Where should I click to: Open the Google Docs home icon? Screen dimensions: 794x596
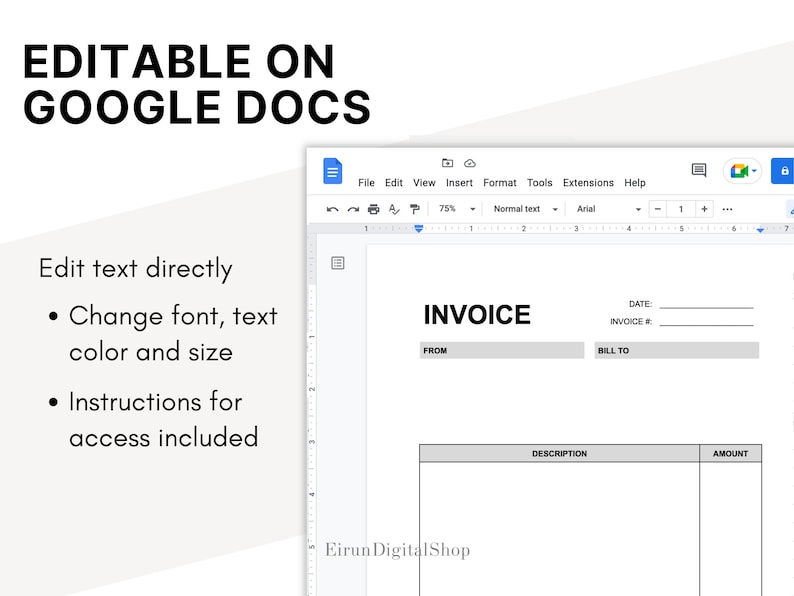coord(333,171)
